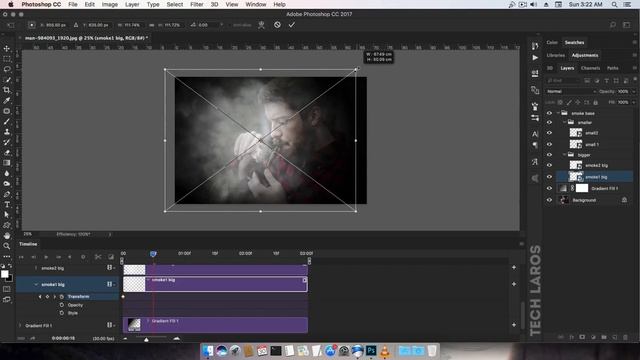This screenshot has height=360, width=640.
Task: Commit the transform with the checkmark
Action: tap(291, 24)
